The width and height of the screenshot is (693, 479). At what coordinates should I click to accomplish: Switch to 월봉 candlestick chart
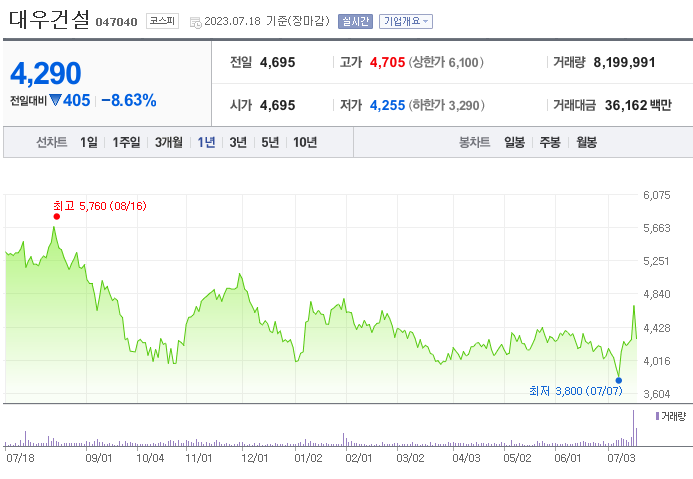[x=586, y=142]
